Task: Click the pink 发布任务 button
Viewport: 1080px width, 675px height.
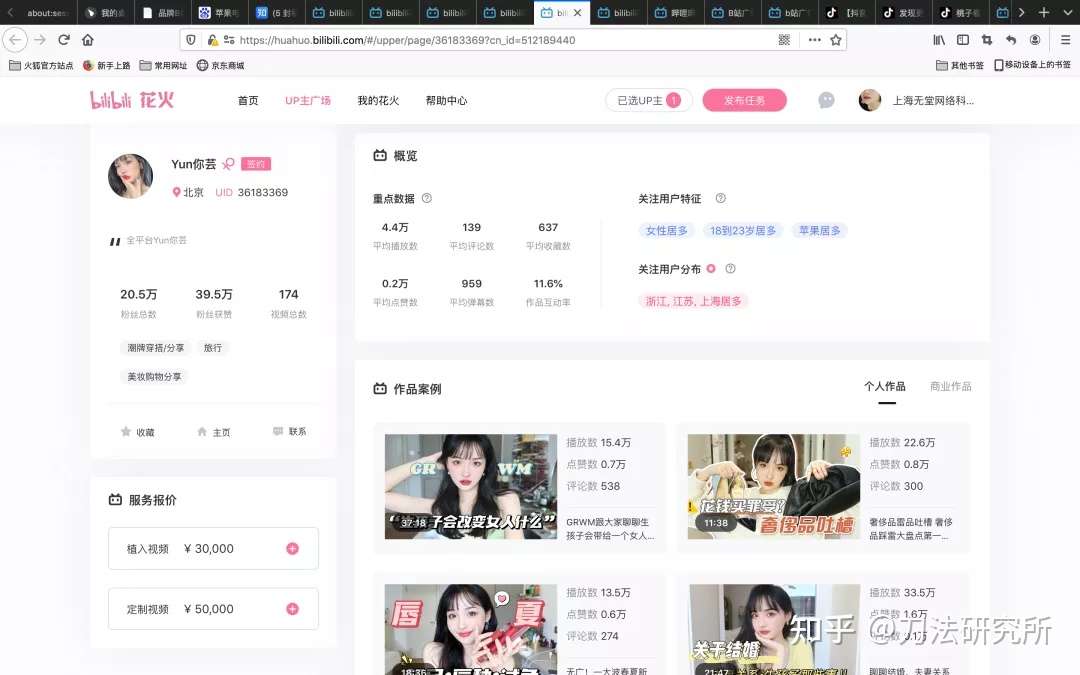Action: [x=745, y=101]
